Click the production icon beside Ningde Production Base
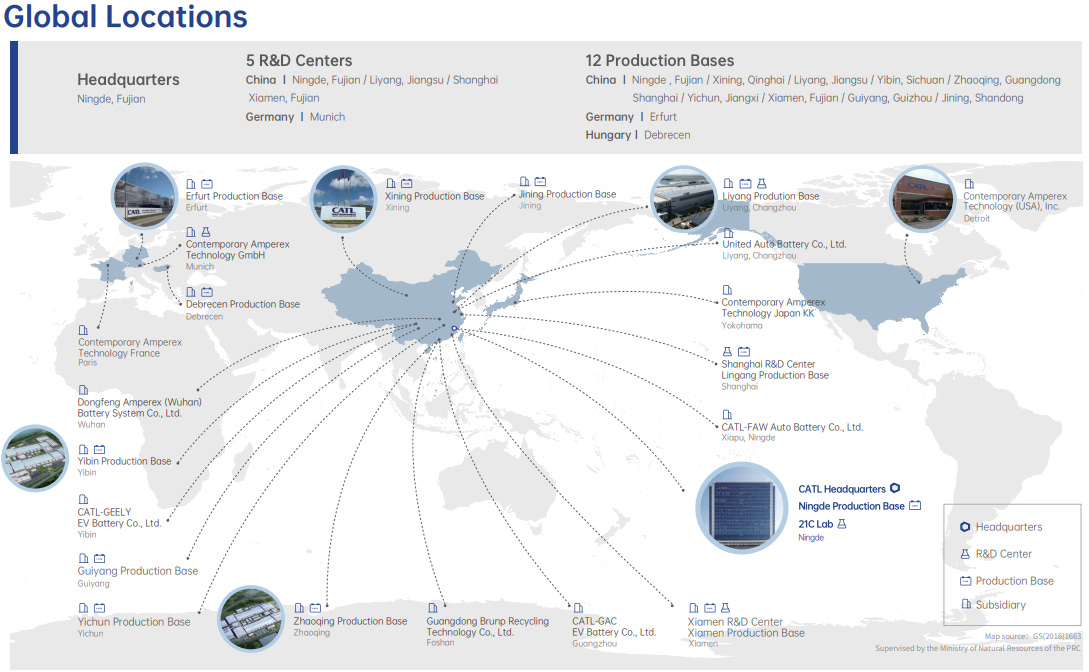Image resolution: width=1089 pixels, height=672 pixels. [915, 505]
